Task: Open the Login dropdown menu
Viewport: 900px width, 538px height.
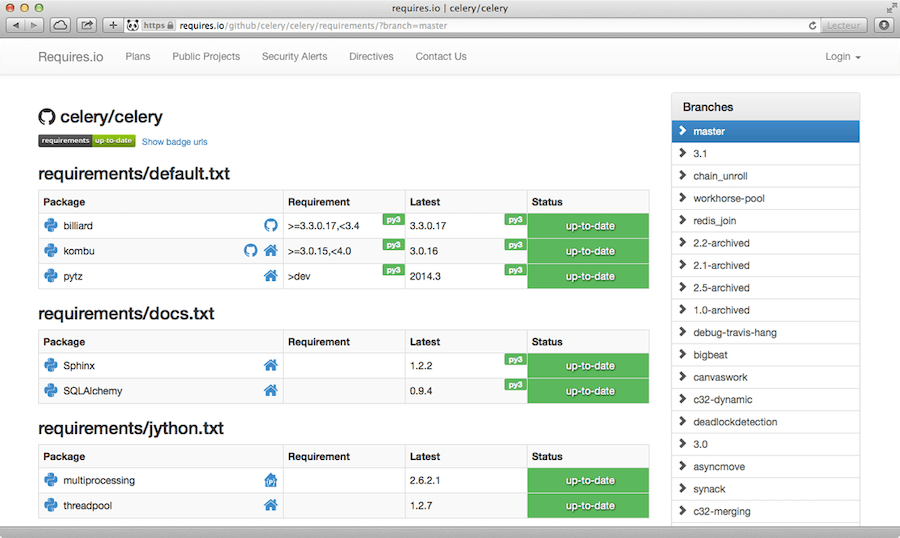Action: (842, 57)
